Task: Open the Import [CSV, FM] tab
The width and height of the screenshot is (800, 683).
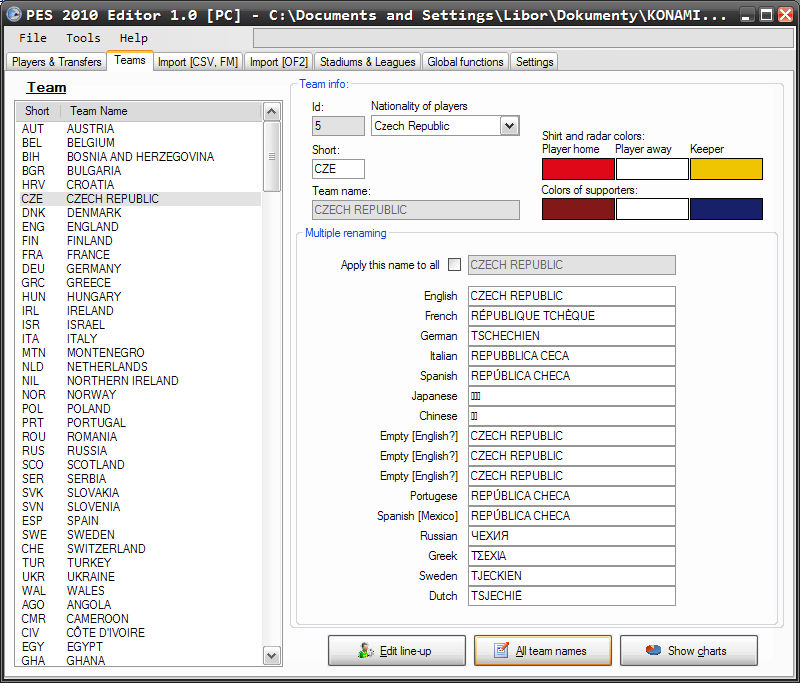Action: [x=198, y=62]
